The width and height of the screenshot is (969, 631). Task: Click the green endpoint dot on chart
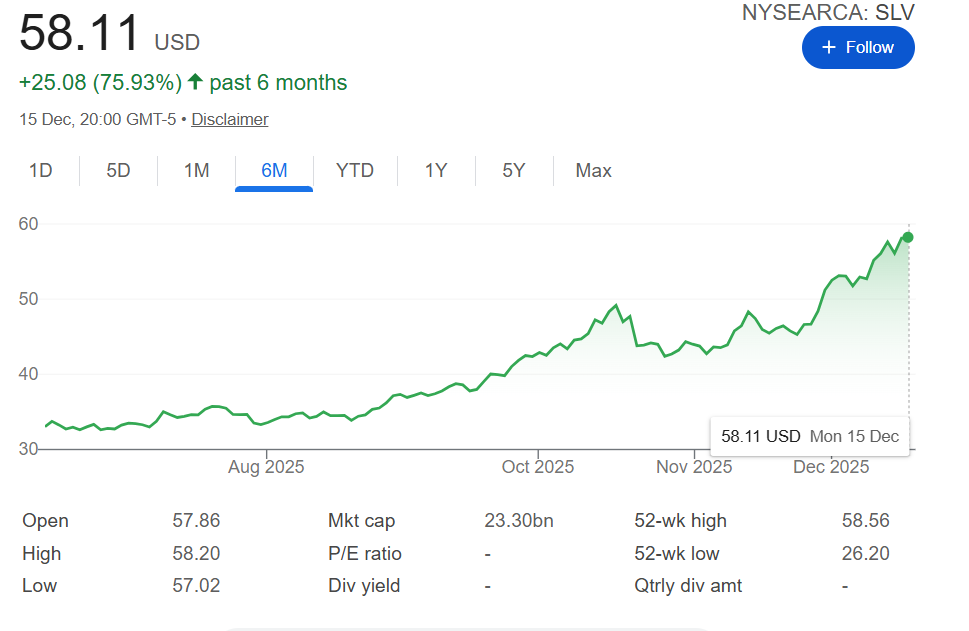908,237
